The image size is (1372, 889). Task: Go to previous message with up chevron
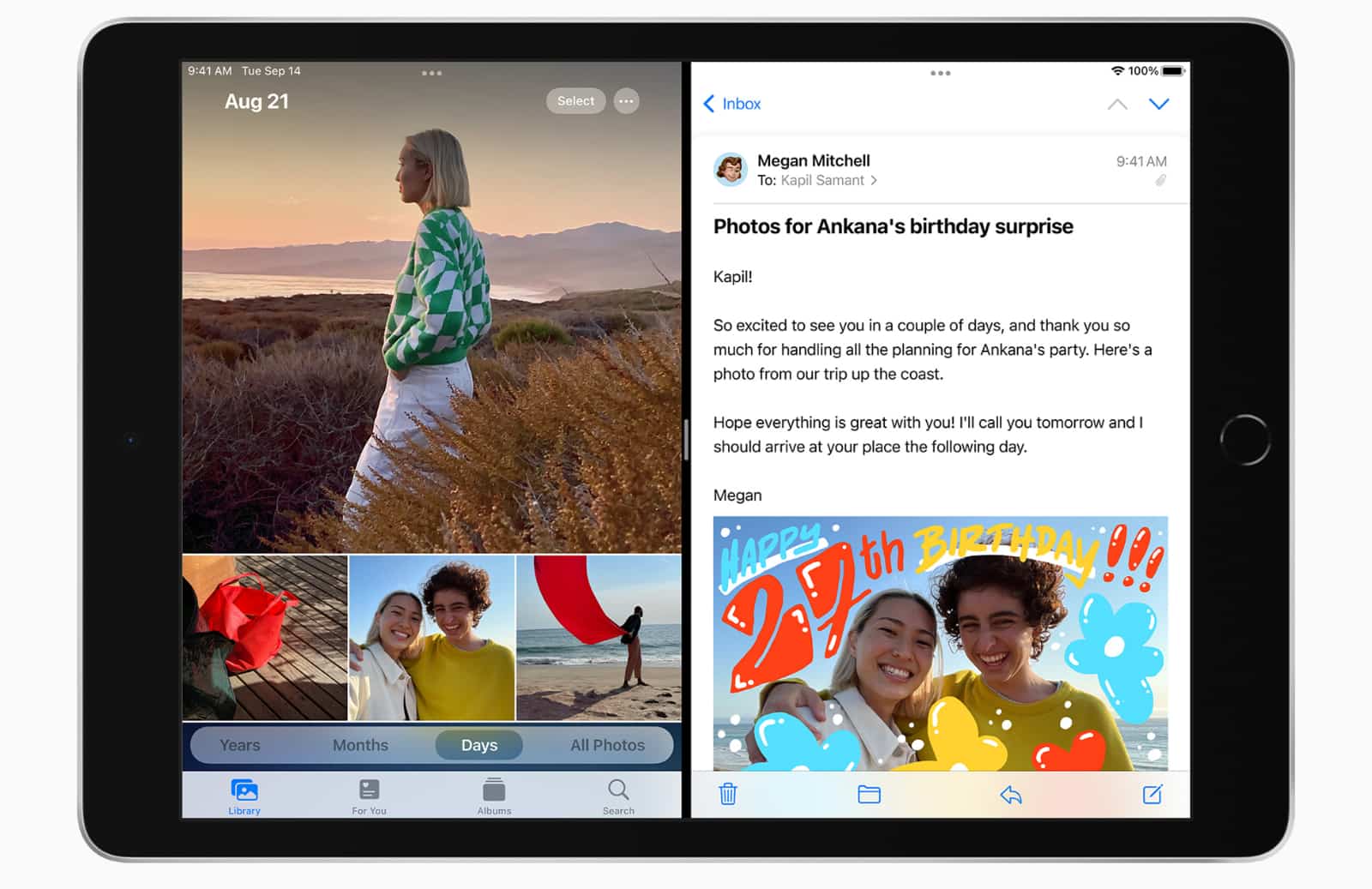1116,104
